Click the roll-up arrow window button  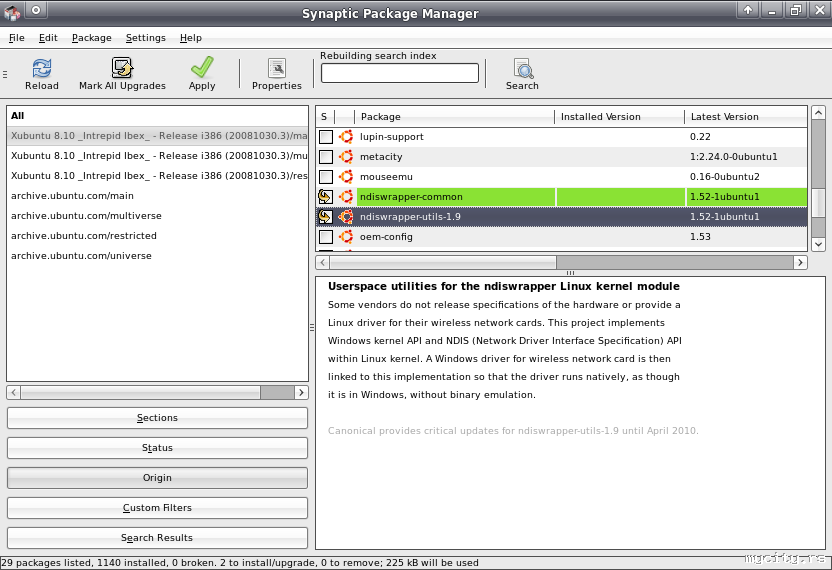[x=748, y=10]
